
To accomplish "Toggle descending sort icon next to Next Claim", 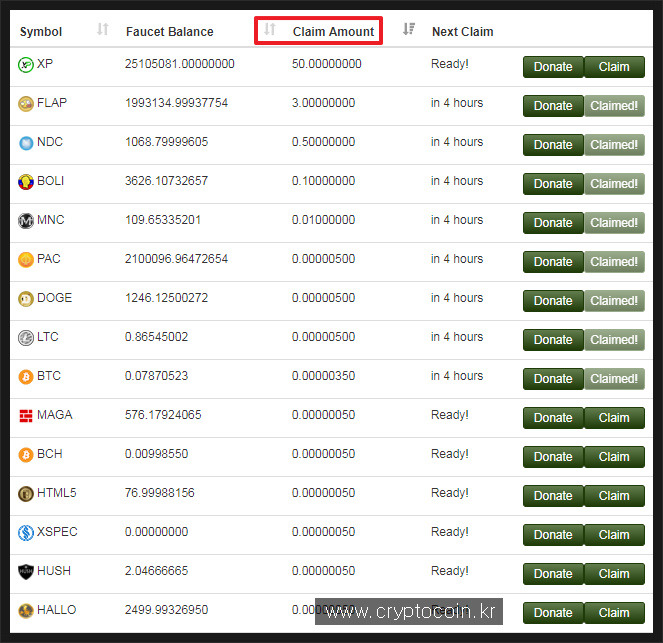I will pos(408,29).
